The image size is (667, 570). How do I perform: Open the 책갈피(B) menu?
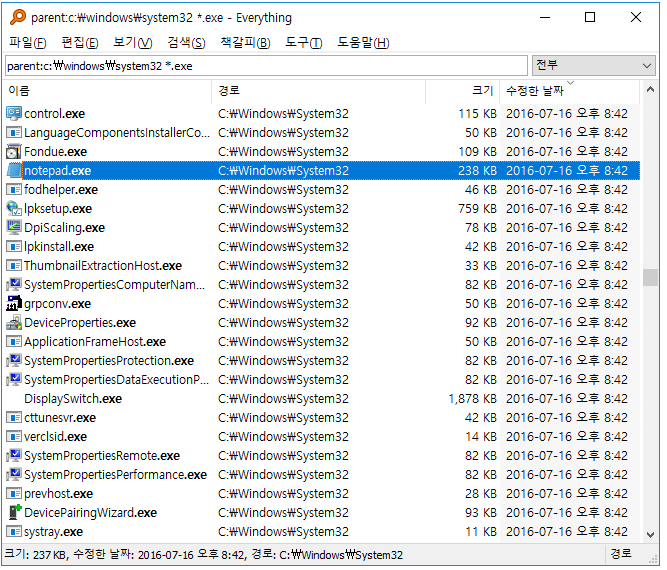(245, 43)
